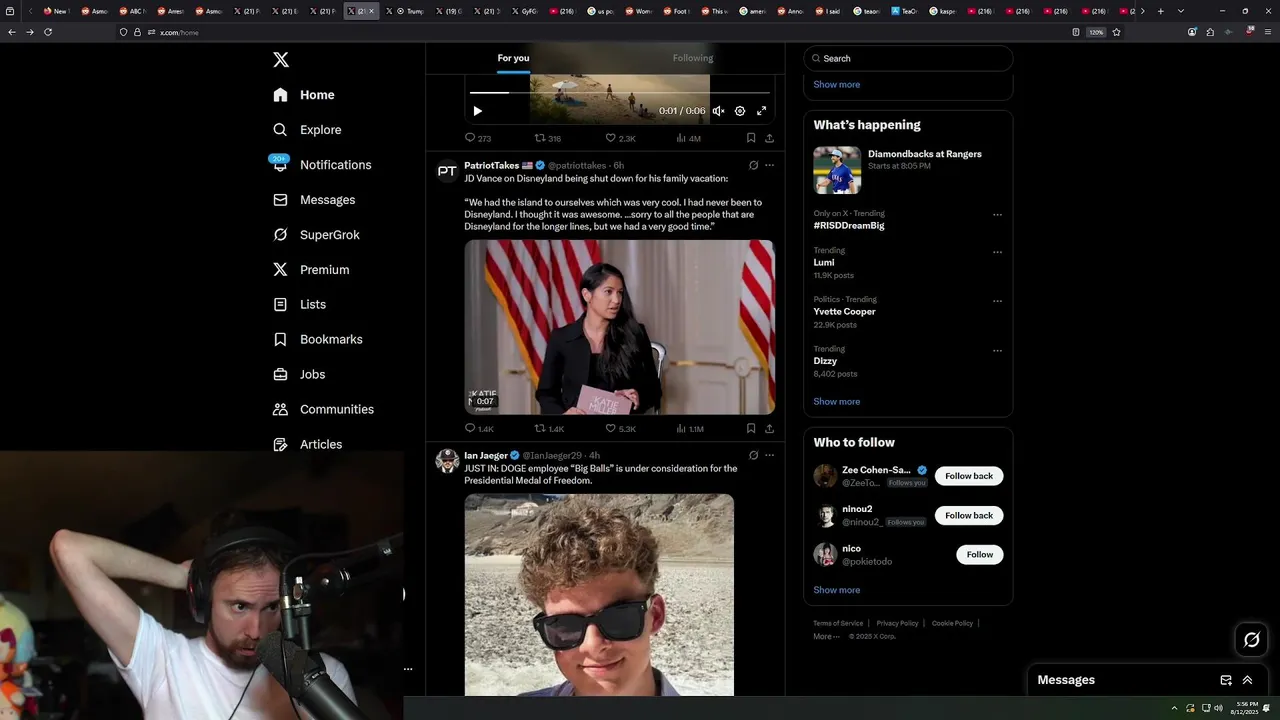Open Notifications in the sidebar
Screen dimensions: 1280x720
click(322, 165)
